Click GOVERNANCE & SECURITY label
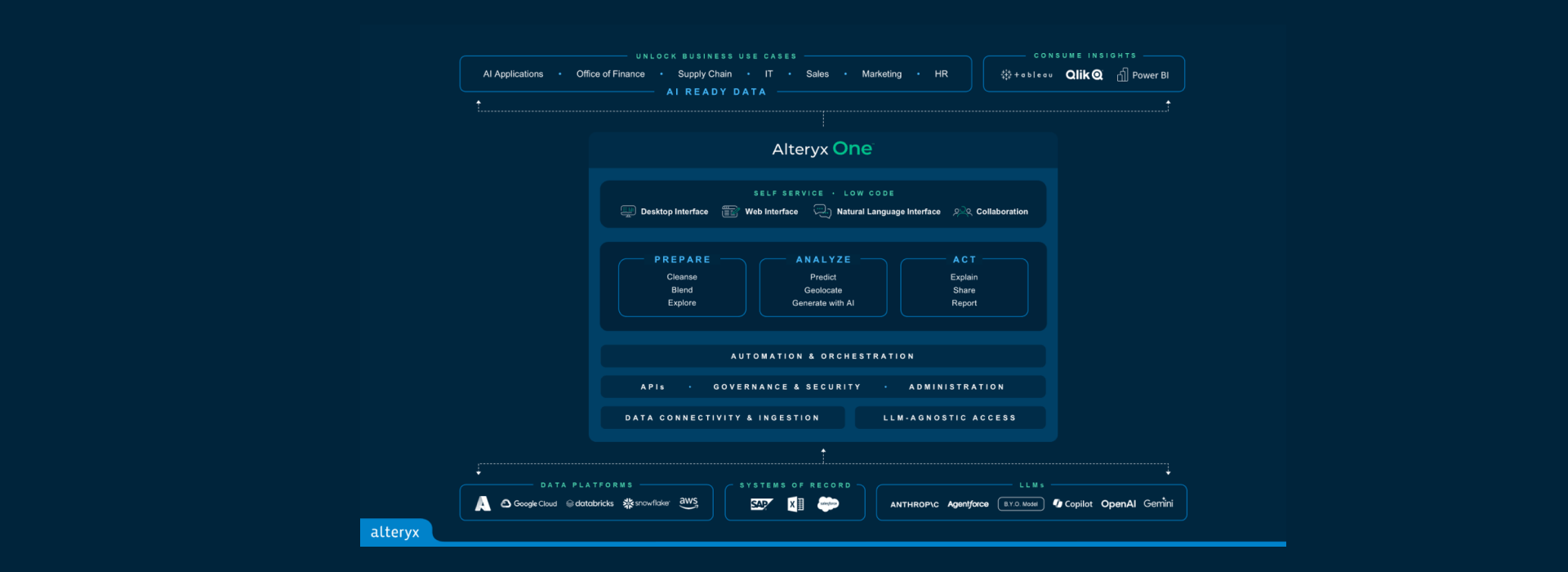This screenshot has width=1568, height=572. tap(787, 387)
